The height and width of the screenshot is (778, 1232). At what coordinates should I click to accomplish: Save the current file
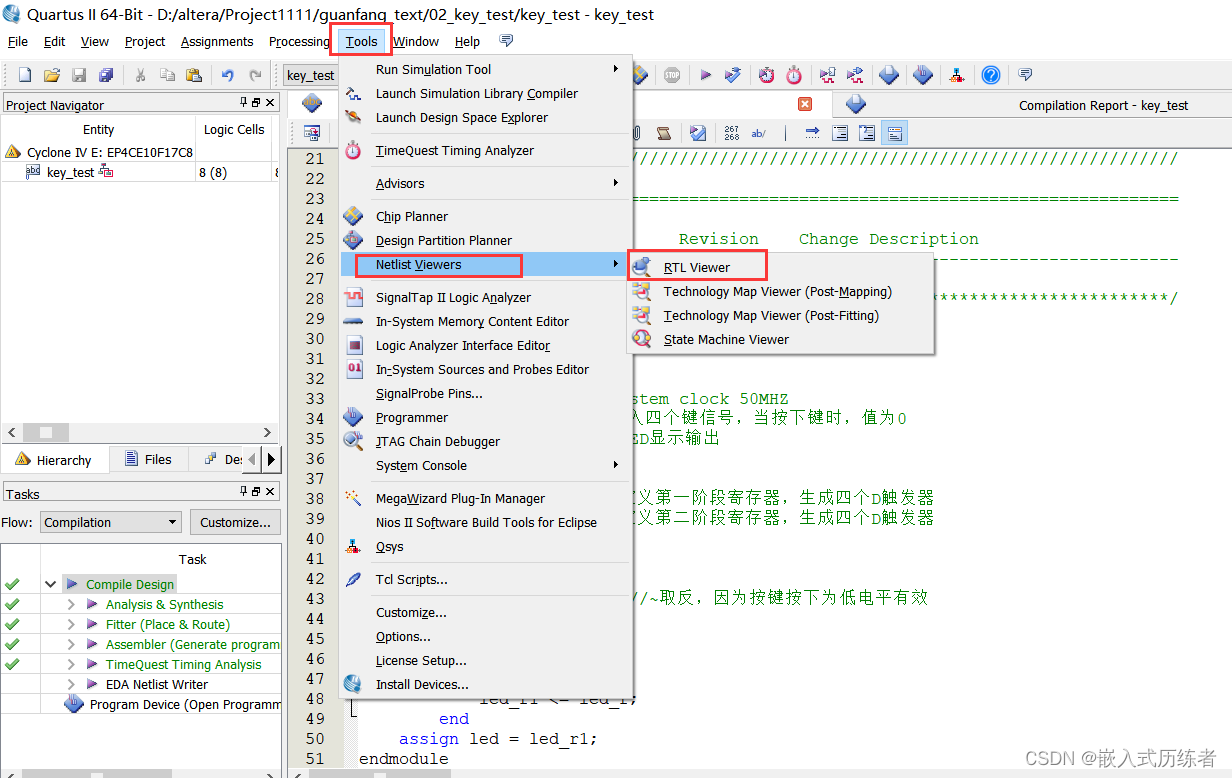[79, 75]
